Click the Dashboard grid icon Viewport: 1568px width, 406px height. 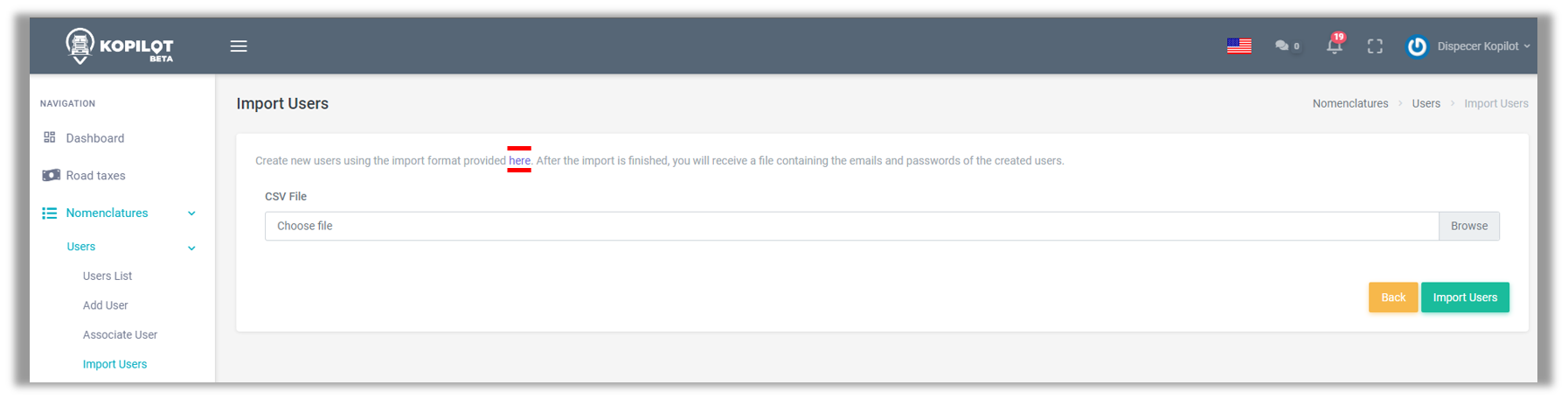point(50,137)
